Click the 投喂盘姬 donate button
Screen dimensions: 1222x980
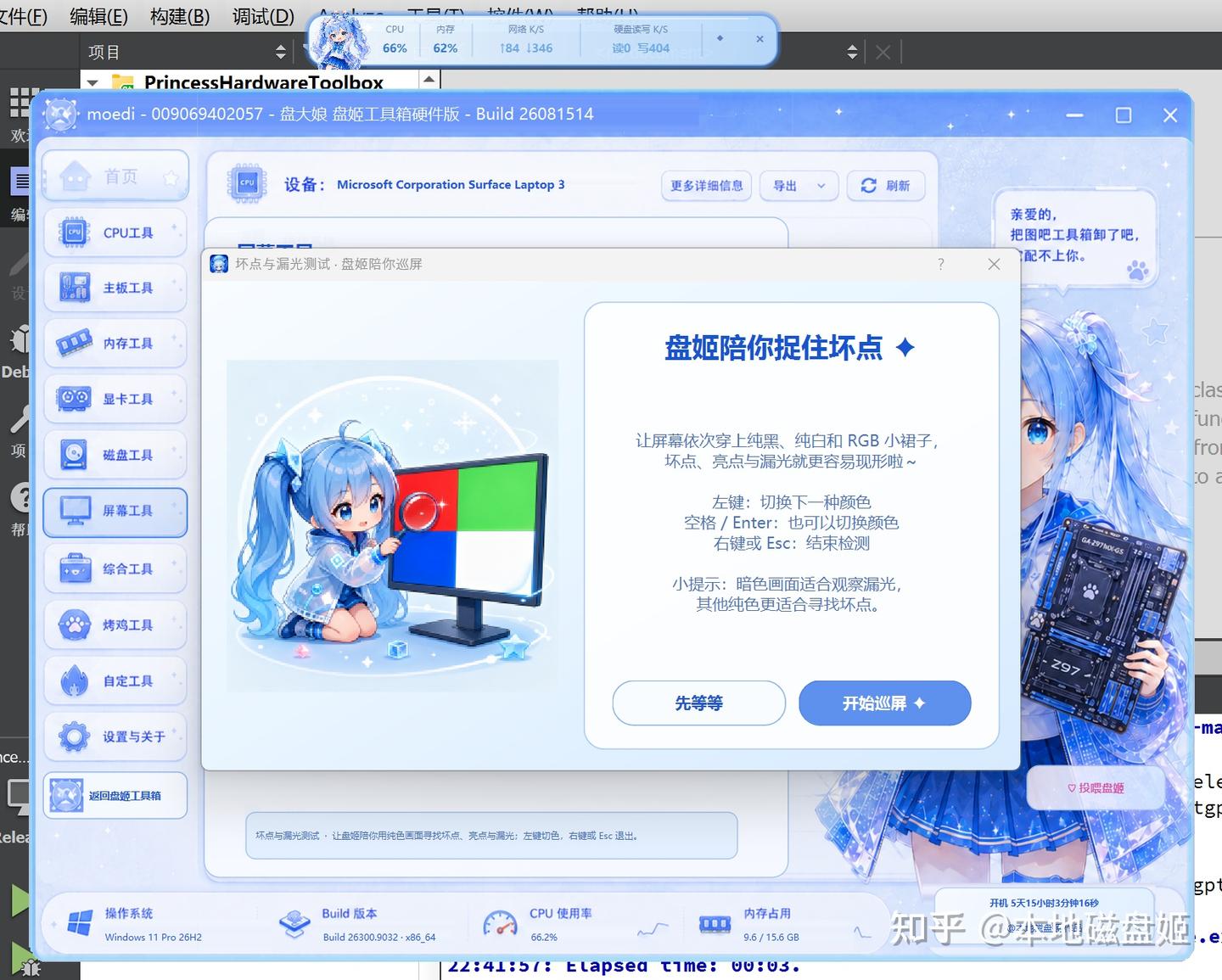(x=1096, y=788)
